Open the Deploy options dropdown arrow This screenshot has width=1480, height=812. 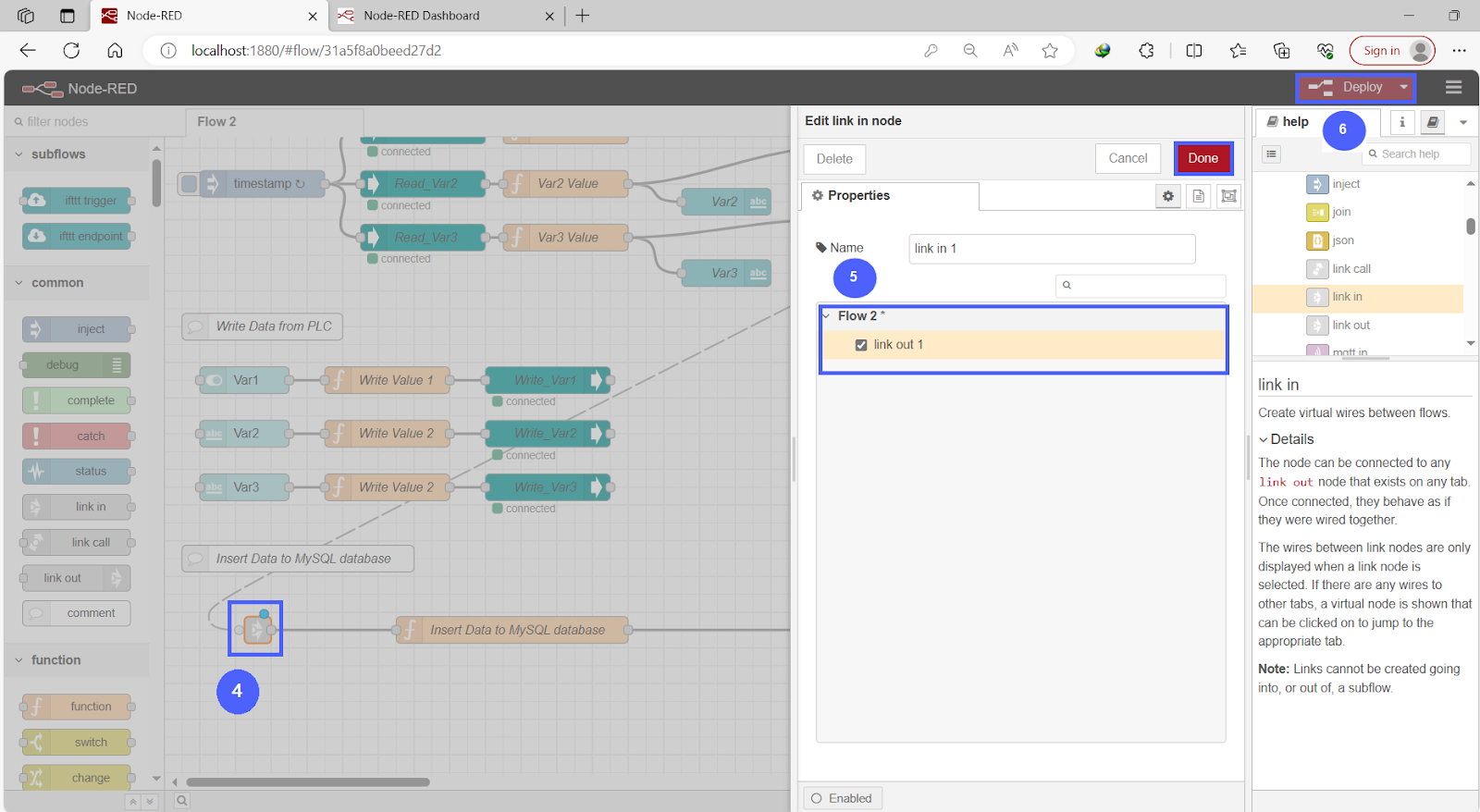point(1404,88)
